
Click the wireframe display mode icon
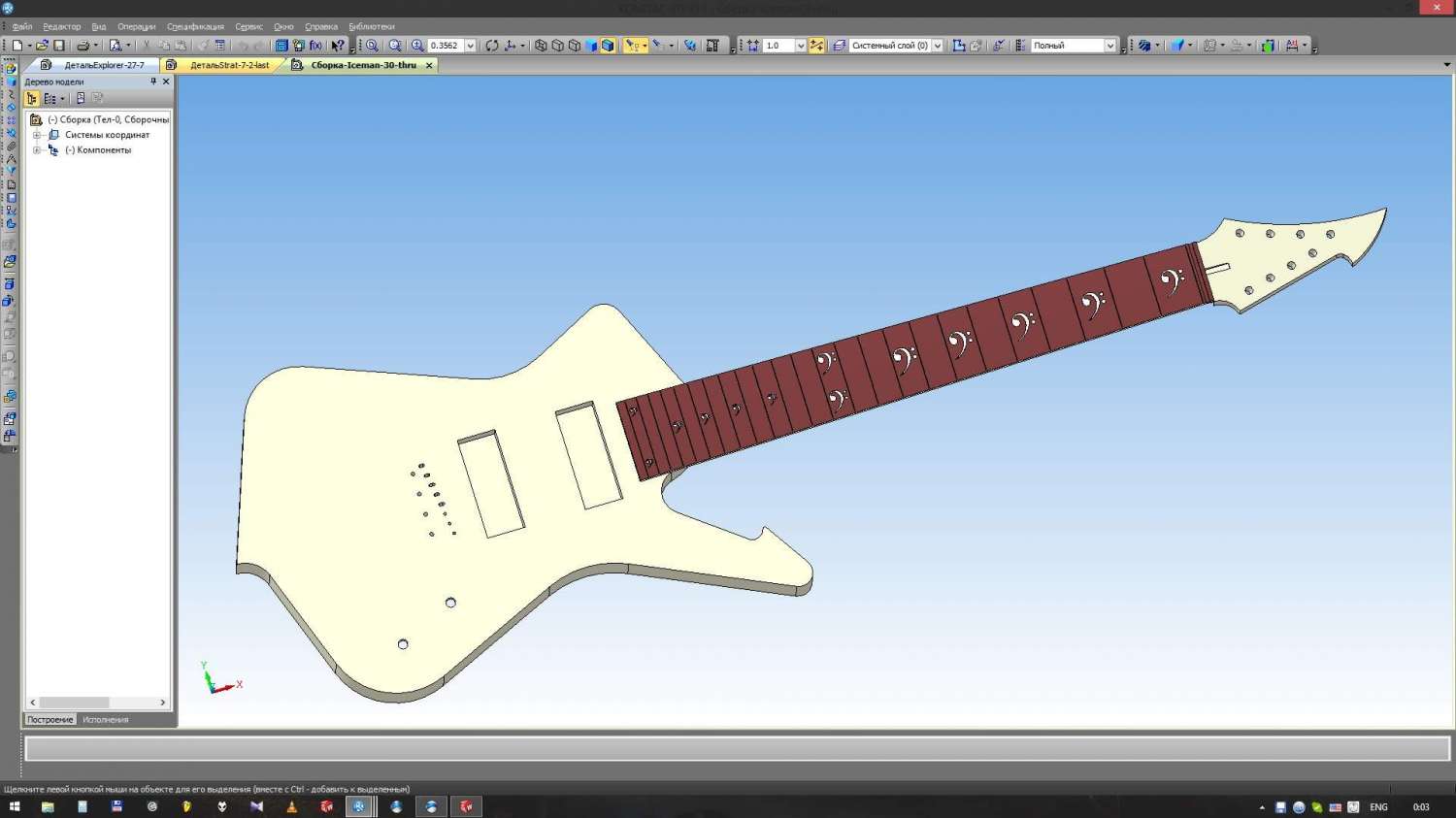coord(541,46)
